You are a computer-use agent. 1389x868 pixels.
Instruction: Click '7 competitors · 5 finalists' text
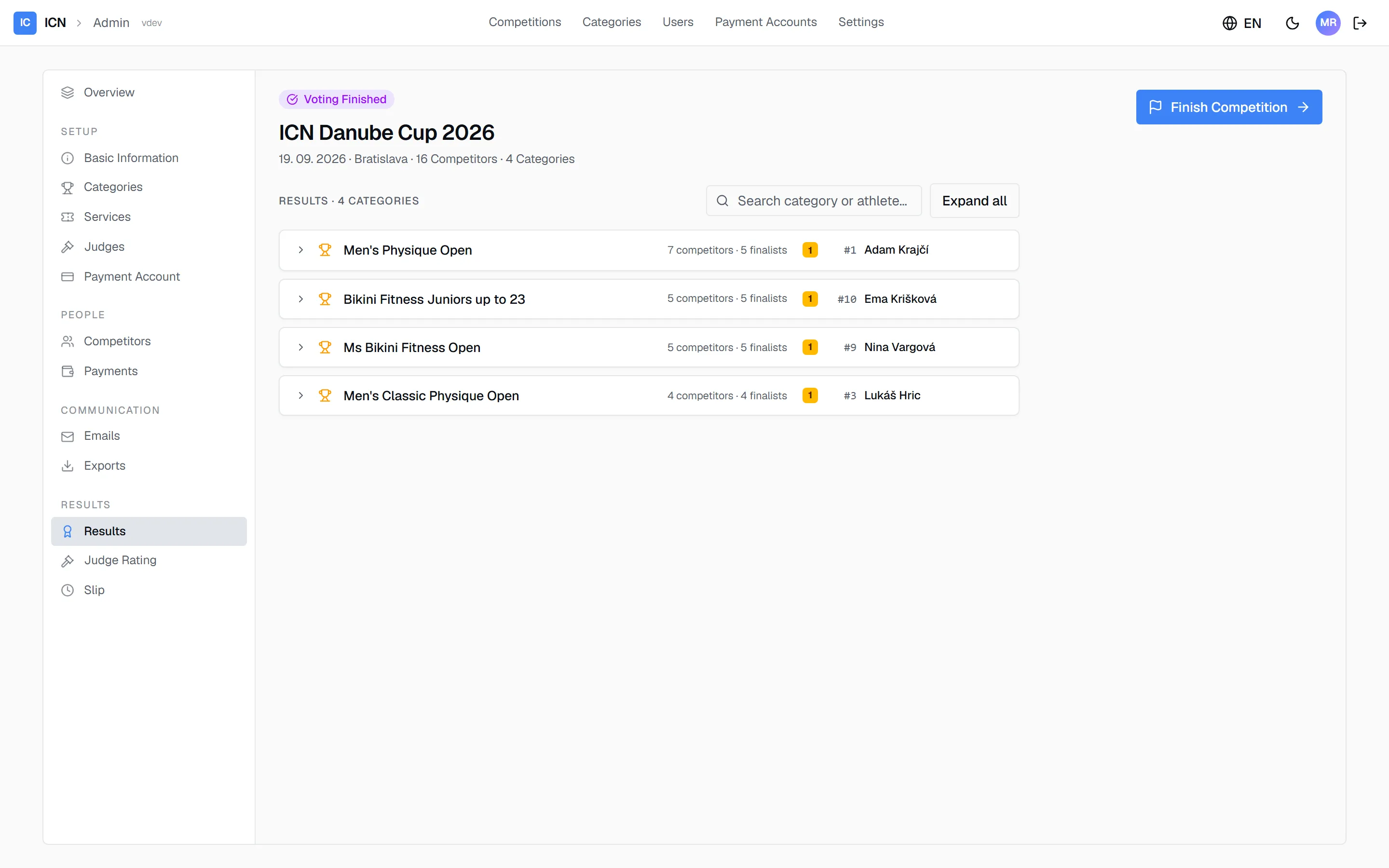(727, 250)
